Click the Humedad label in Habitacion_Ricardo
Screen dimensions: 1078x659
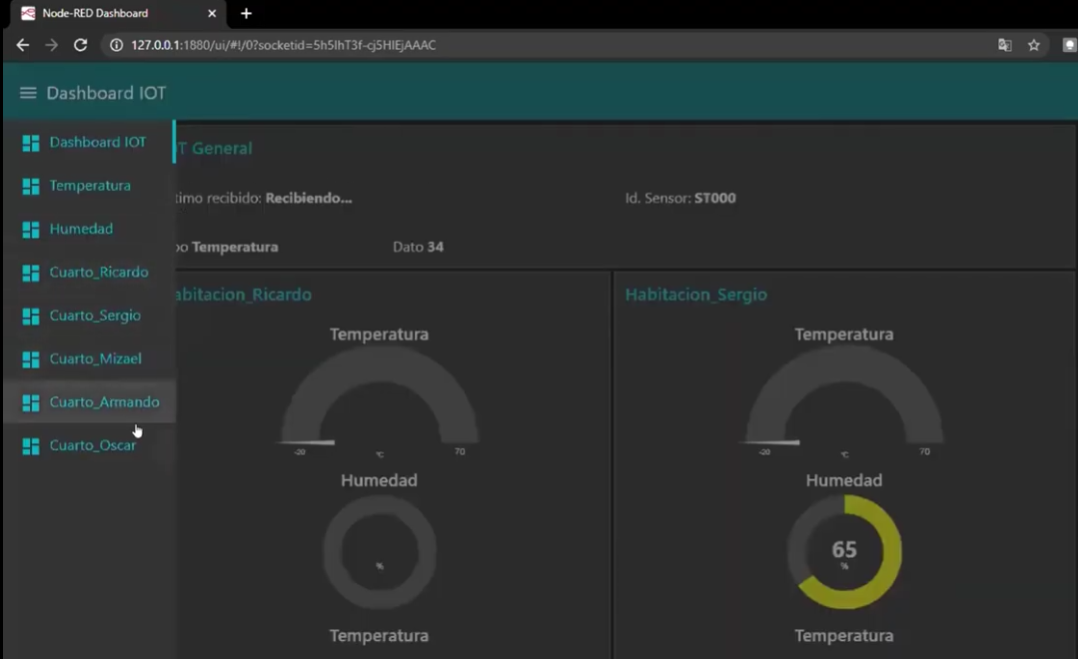(380, 480)
